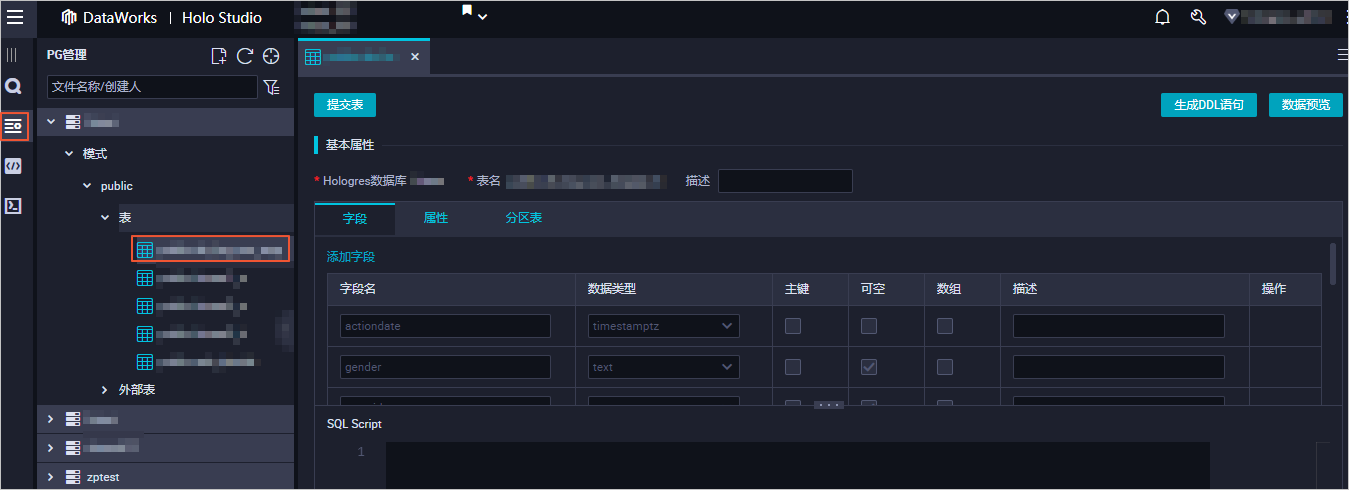This screenshot has width=1349, height=490.
Task: Click the three-dot panel splitter handle
Action: (829, 405)
